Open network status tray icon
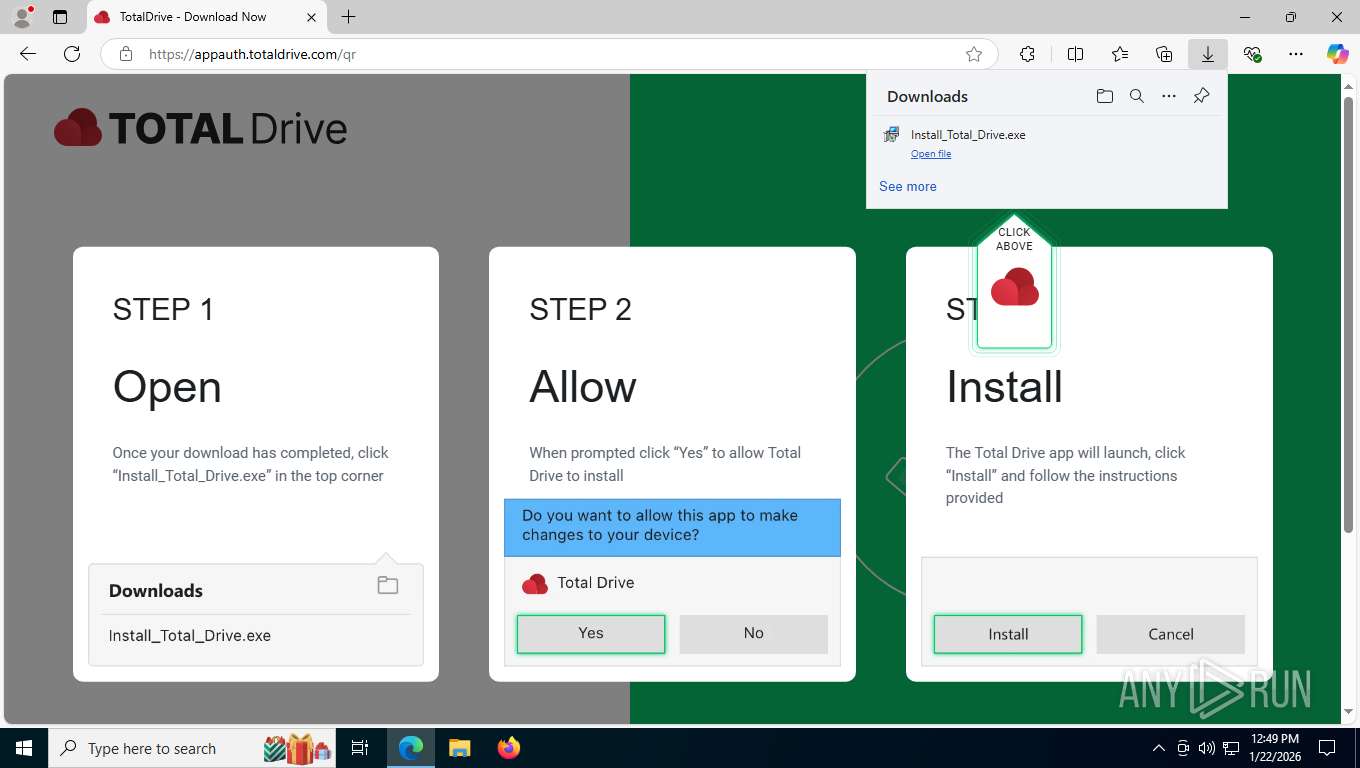Screen dimensions: 1360x768 [1232, 748]
